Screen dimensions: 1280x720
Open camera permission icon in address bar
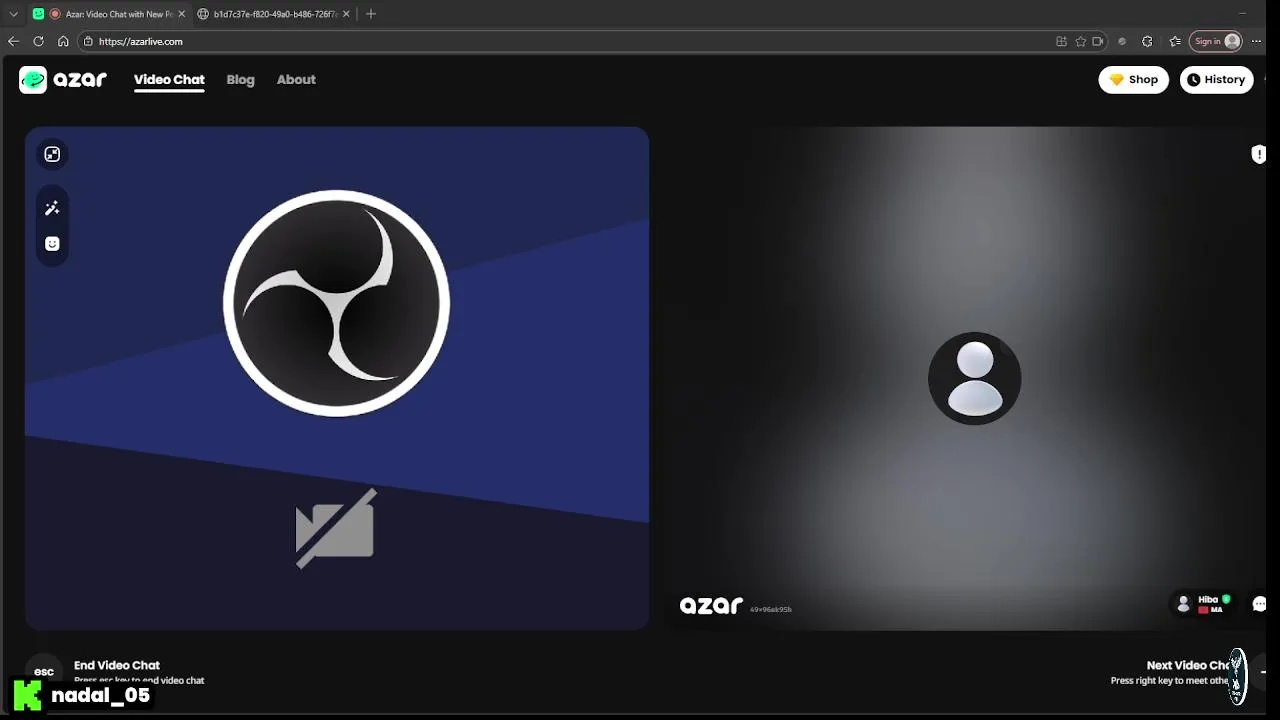1098,41
